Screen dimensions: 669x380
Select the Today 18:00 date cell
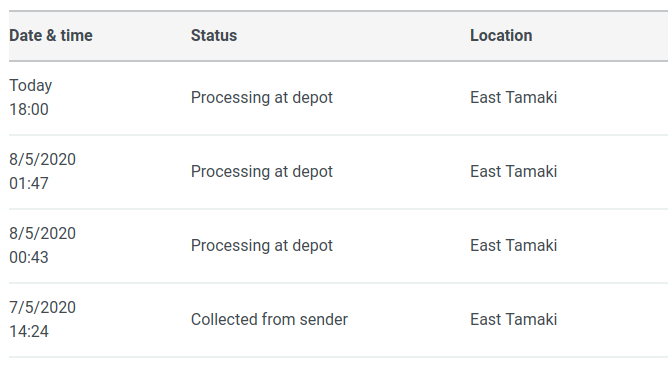pos(31,97)
